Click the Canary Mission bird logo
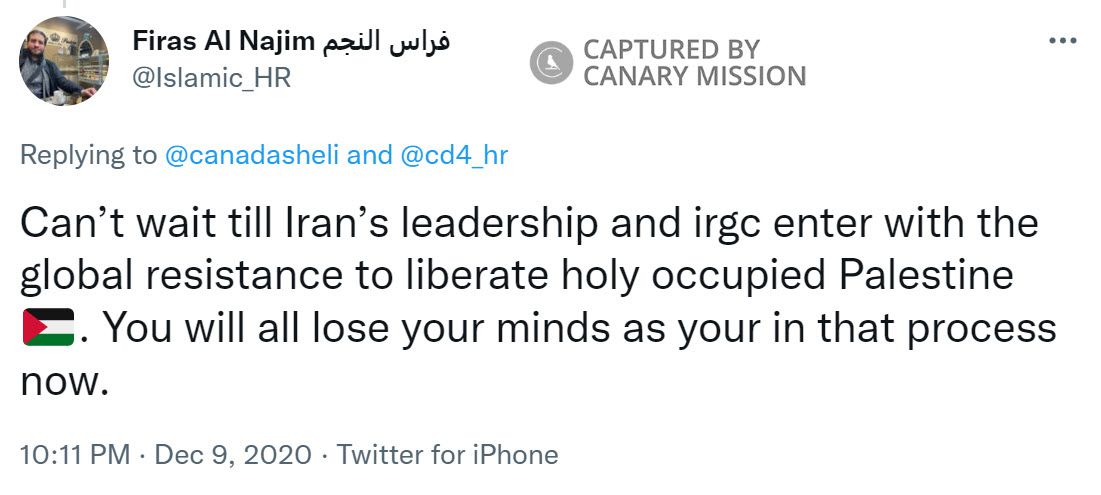Image resolution: width=1101 pixels, height=495 pixels. [x=549, y=62]
